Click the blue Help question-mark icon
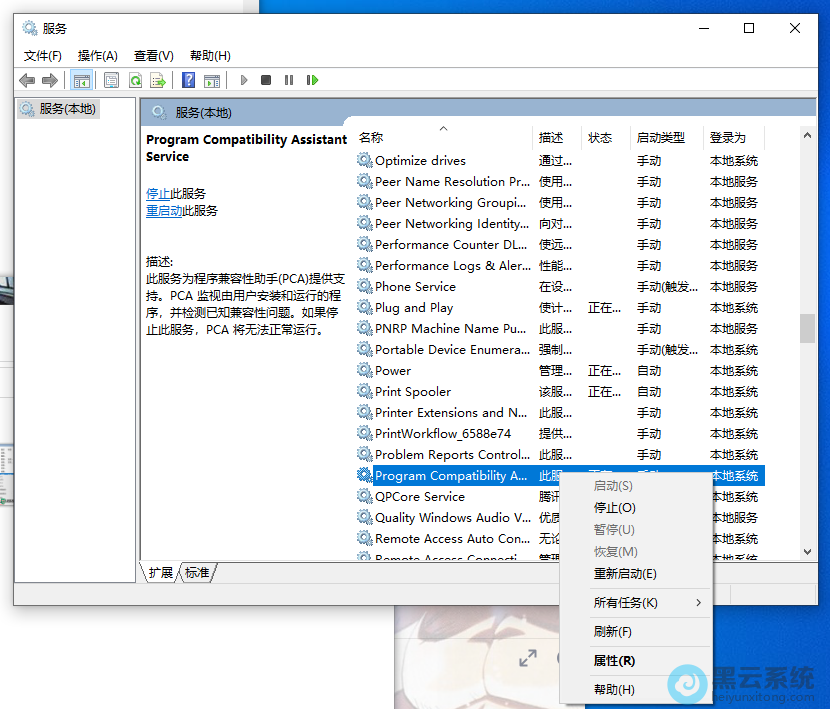The height and width of the screenshot is (709, 830). pos(188,80)
